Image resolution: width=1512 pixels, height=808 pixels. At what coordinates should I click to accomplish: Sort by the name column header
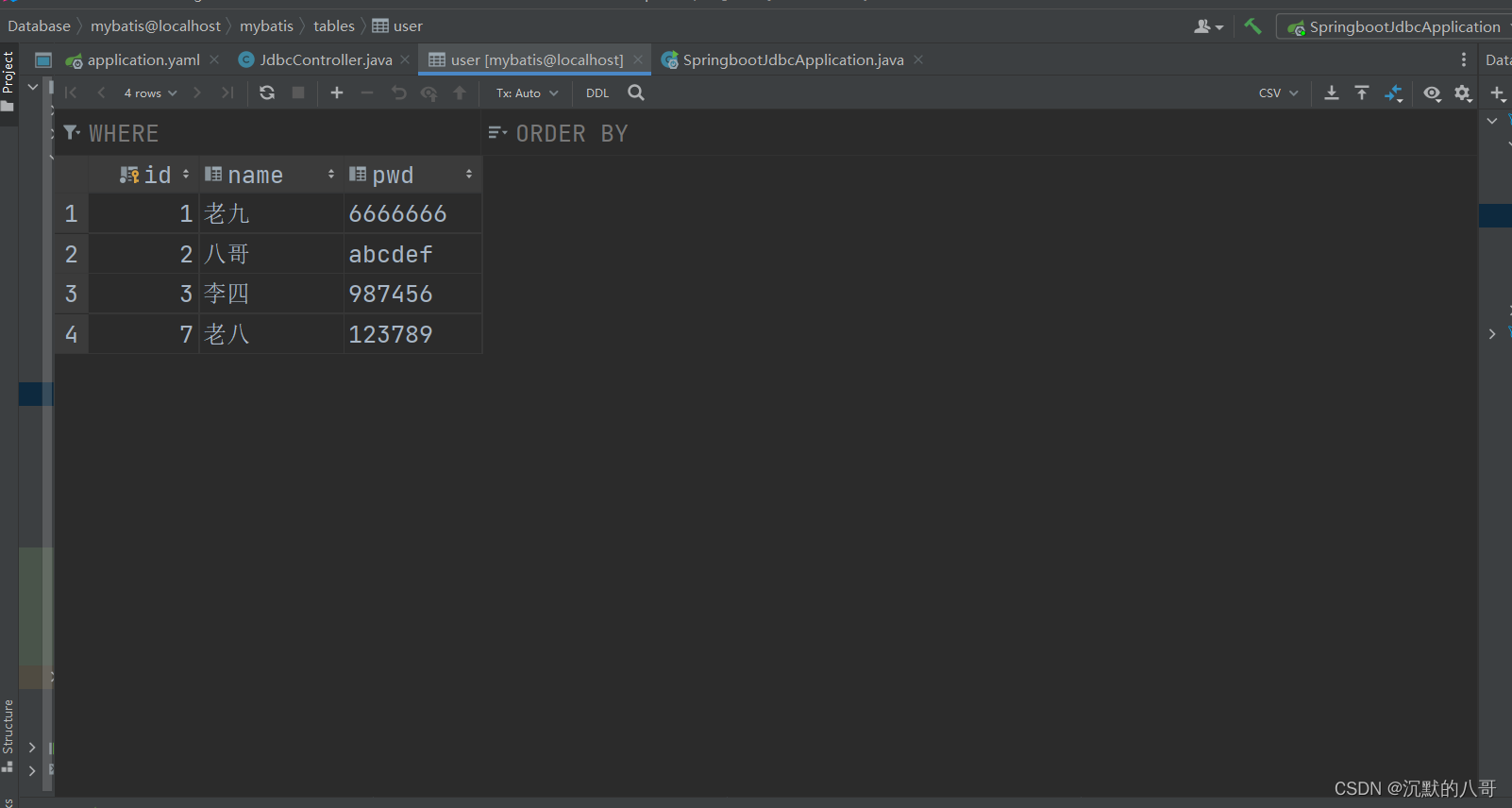tap(271, 175)
